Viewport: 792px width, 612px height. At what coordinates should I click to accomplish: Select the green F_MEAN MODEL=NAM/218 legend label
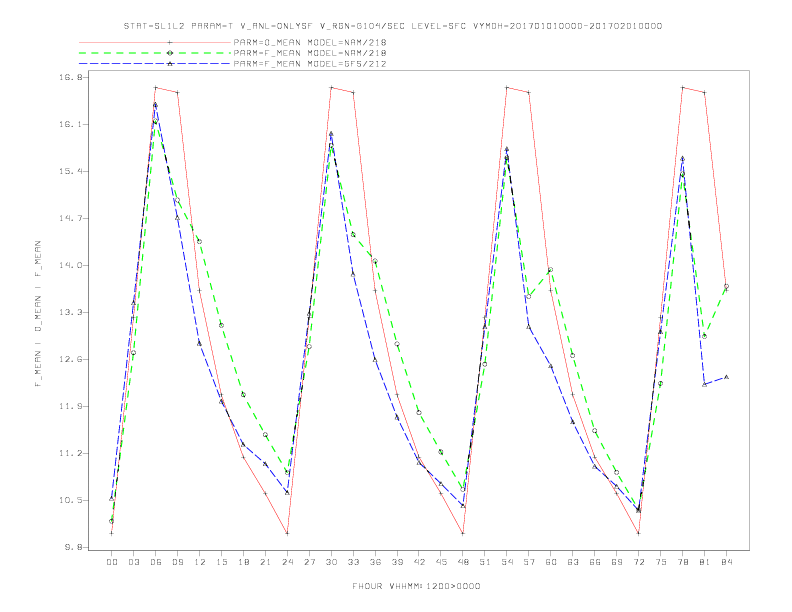[x=310, y=53]
